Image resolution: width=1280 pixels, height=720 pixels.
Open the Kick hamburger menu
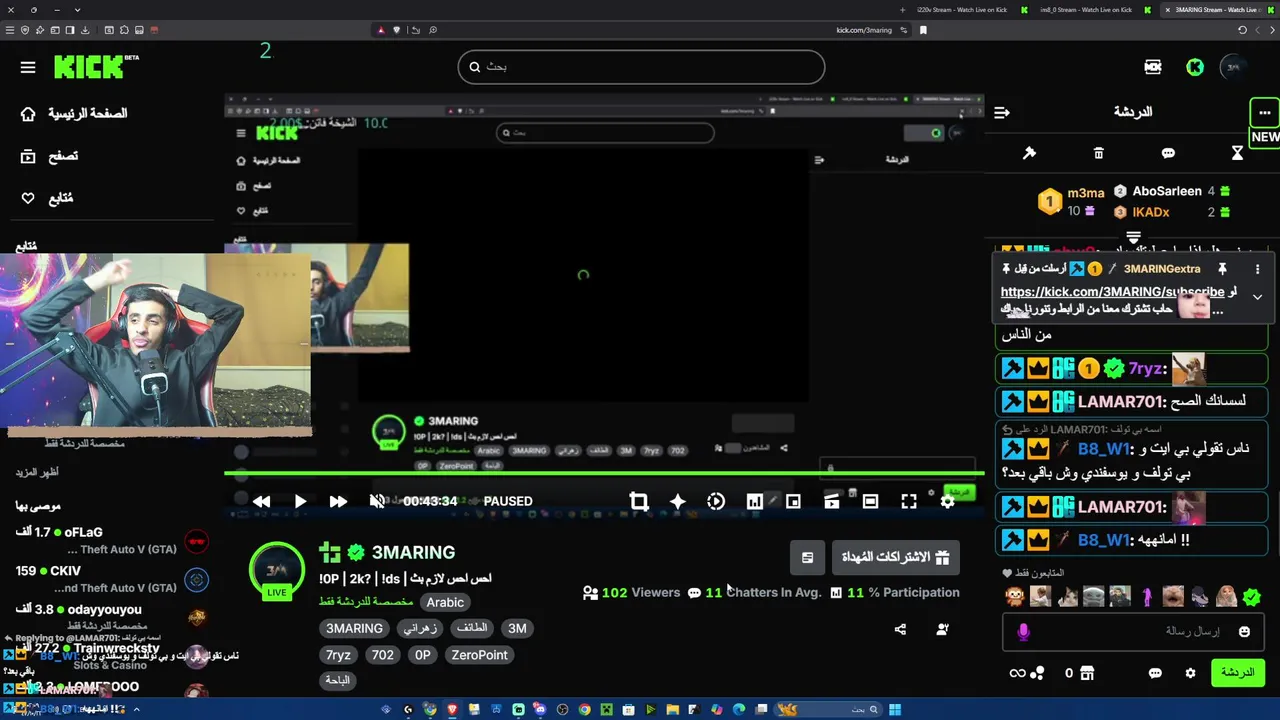point(28,67)
